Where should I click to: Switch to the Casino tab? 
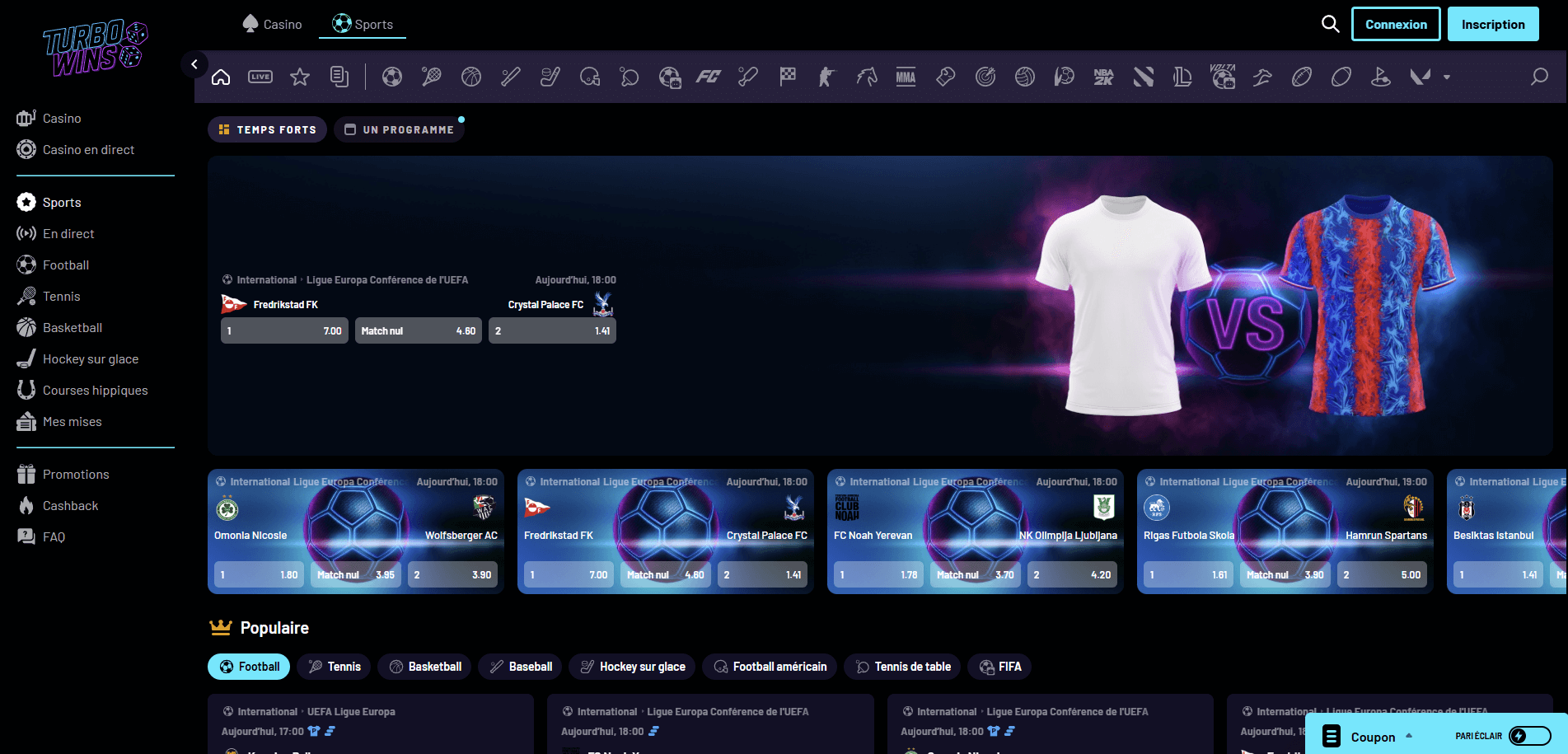[x=272, y=24]
